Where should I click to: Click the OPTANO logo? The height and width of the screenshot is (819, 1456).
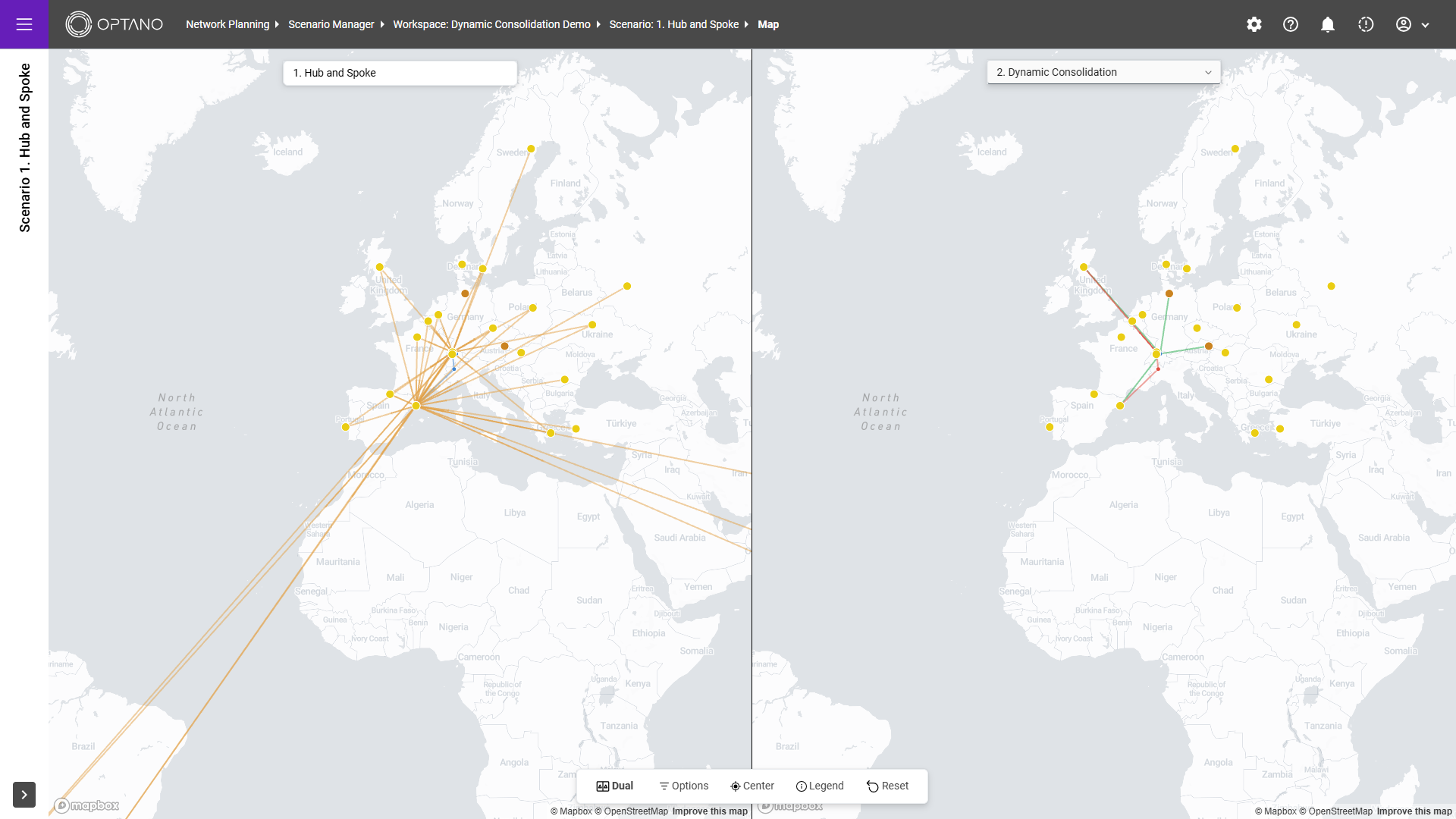point(115,24)
